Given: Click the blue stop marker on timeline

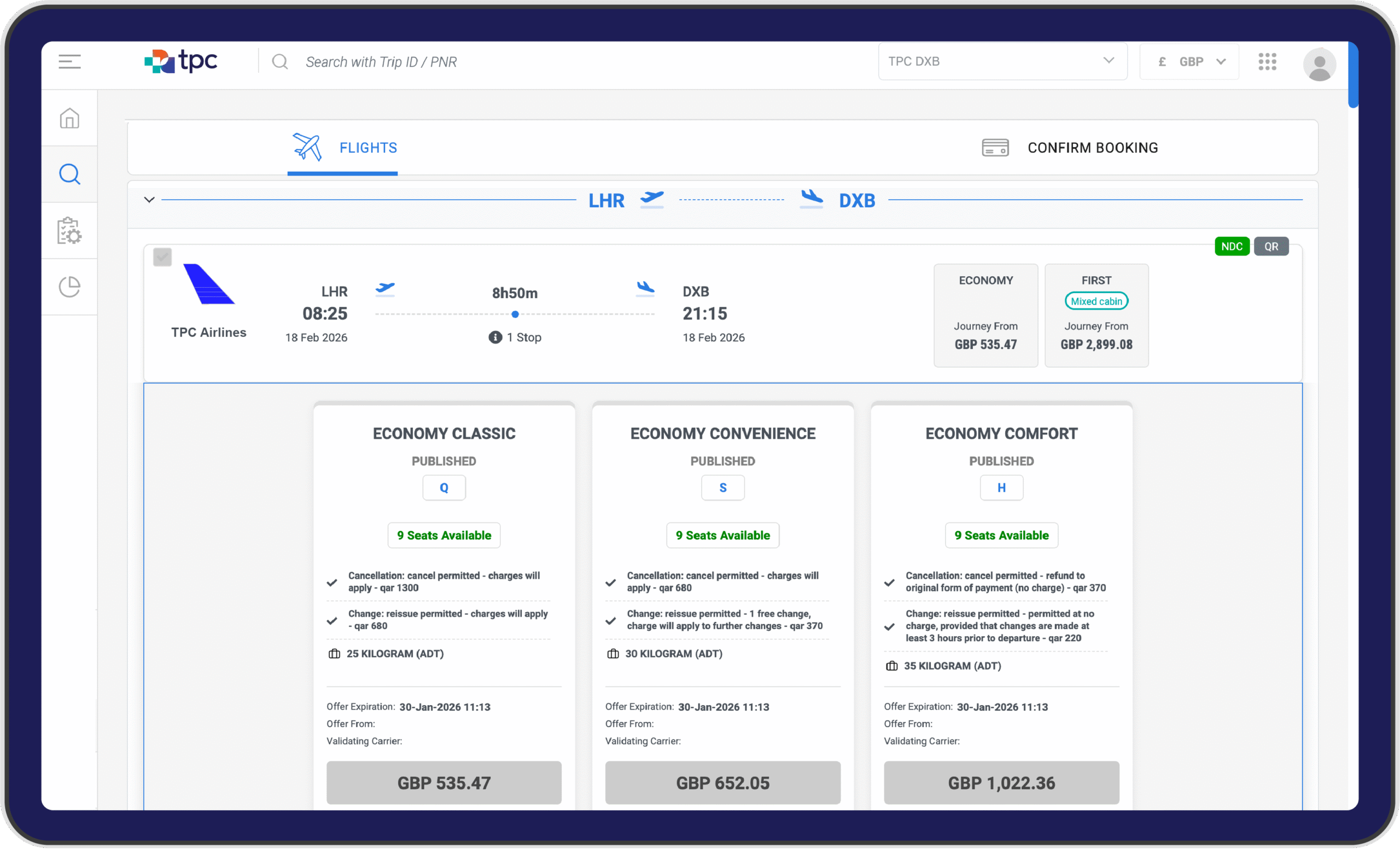Looking at the screenshot, I should pos(515,314).
